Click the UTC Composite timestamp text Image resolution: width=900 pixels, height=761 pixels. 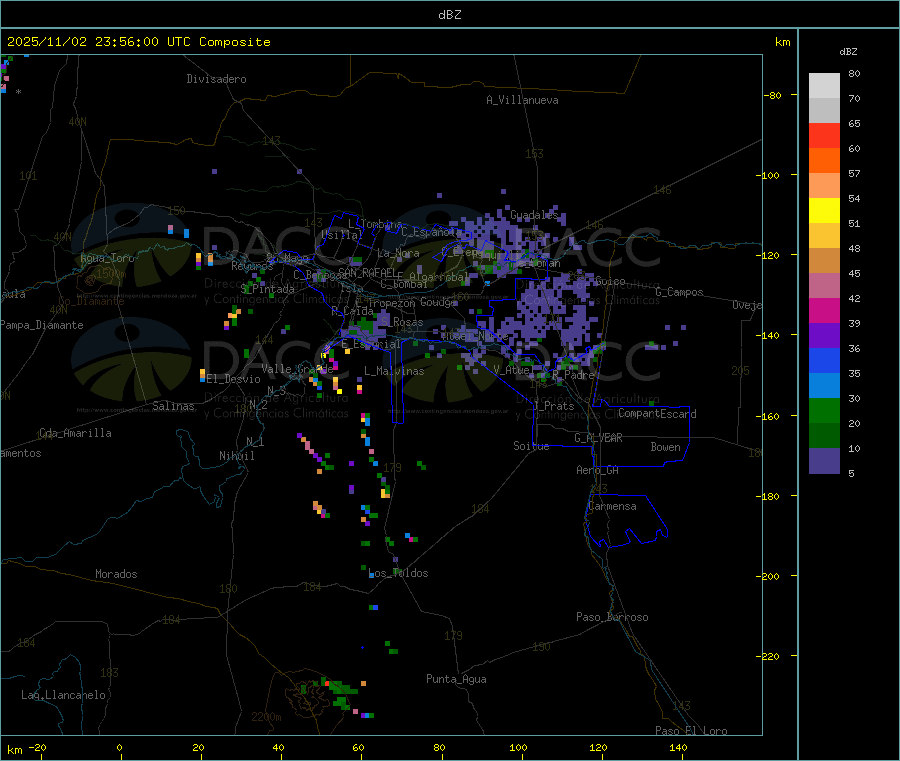(139, 42)
